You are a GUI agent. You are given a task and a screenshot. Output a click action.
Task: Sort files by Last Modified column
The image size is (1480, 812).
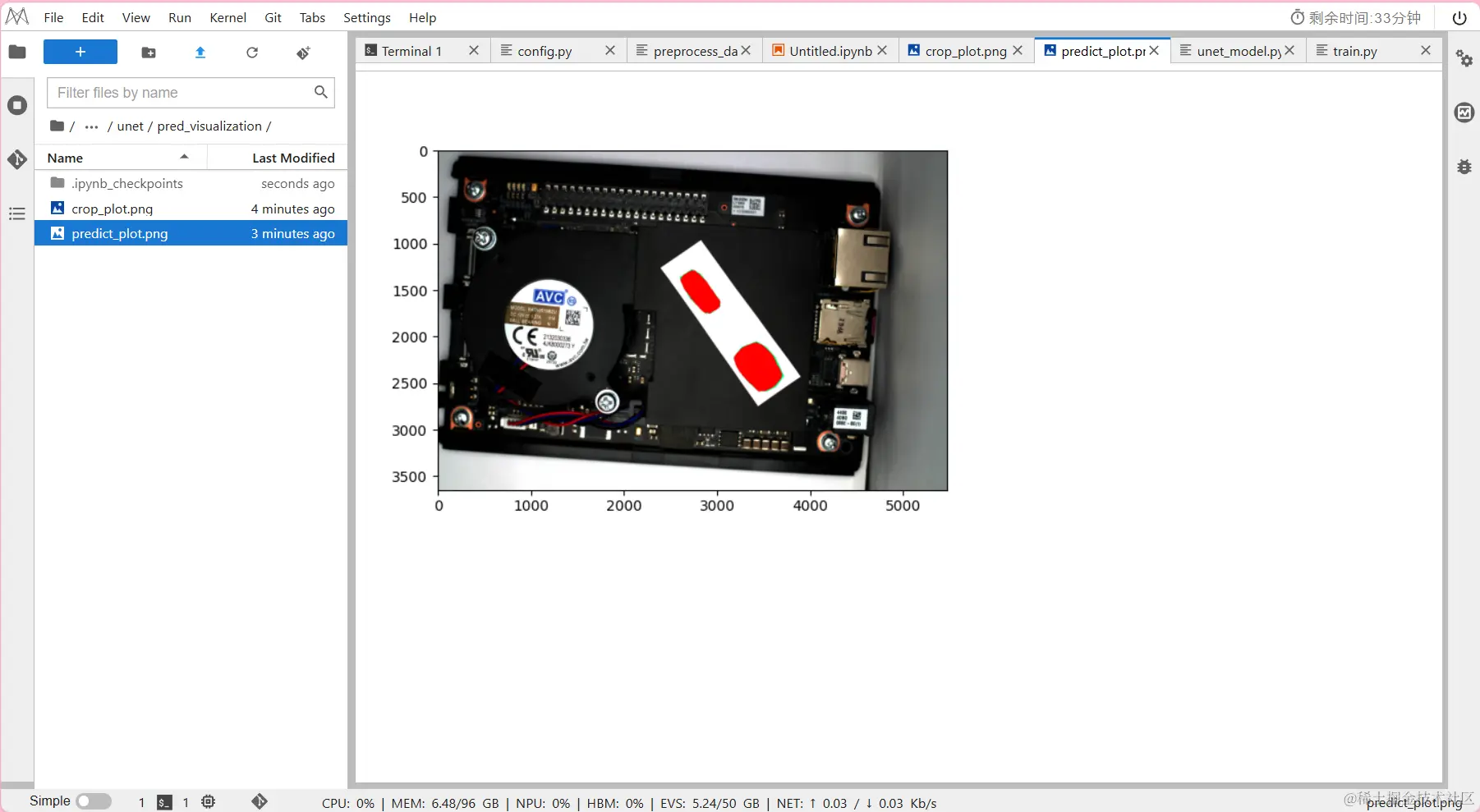coord(293,158)
